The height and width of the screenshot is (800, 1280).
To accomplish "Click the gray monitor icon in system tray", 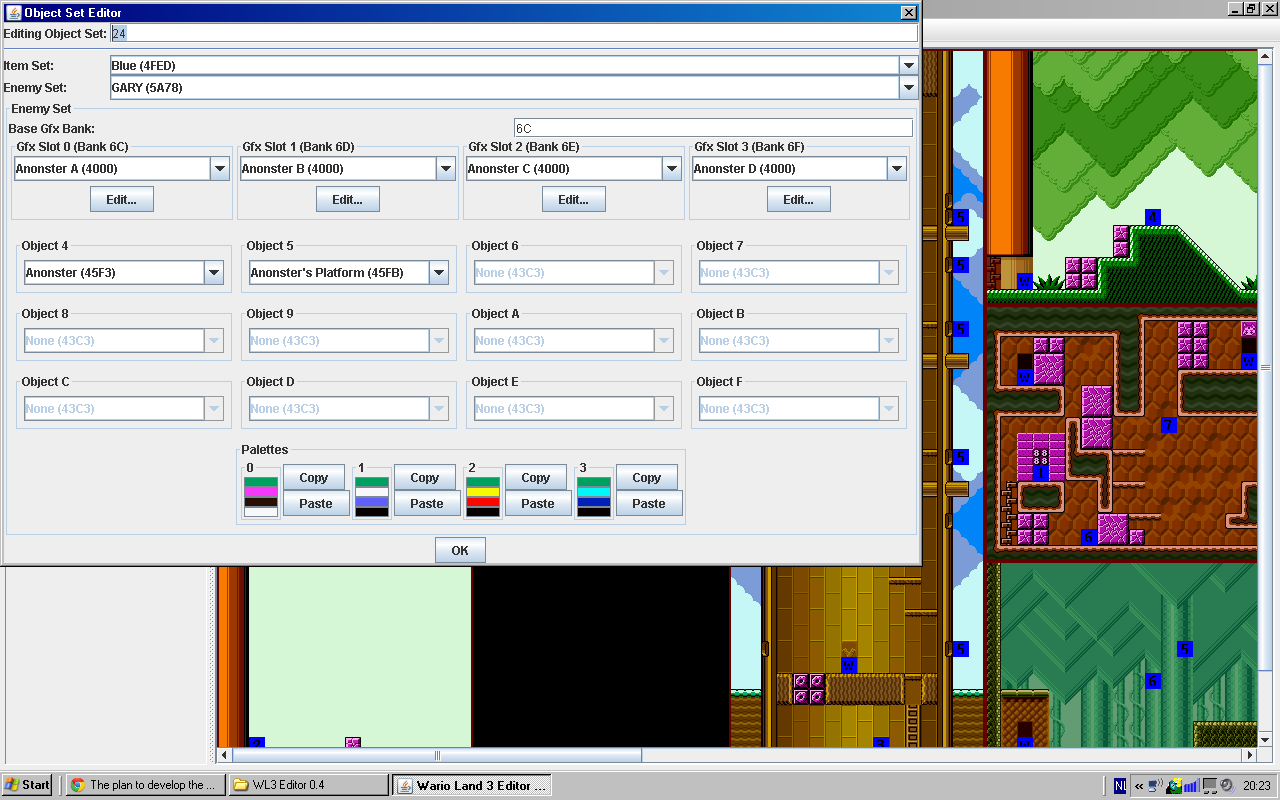I will click(x=1209, y=786).
